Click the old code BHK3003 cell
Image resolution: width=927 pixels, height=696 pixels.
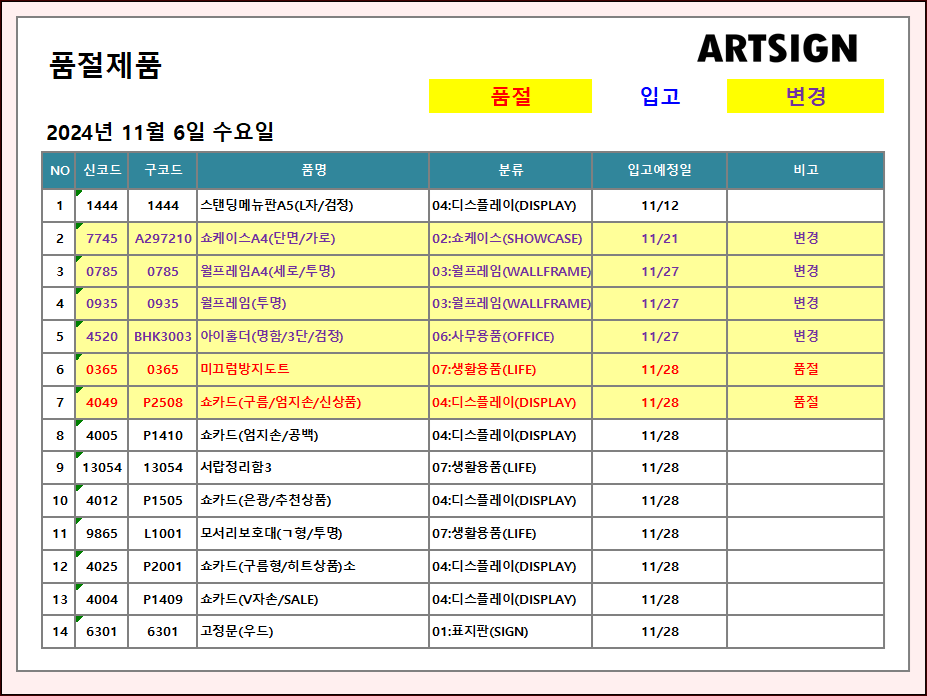[163, 336]
